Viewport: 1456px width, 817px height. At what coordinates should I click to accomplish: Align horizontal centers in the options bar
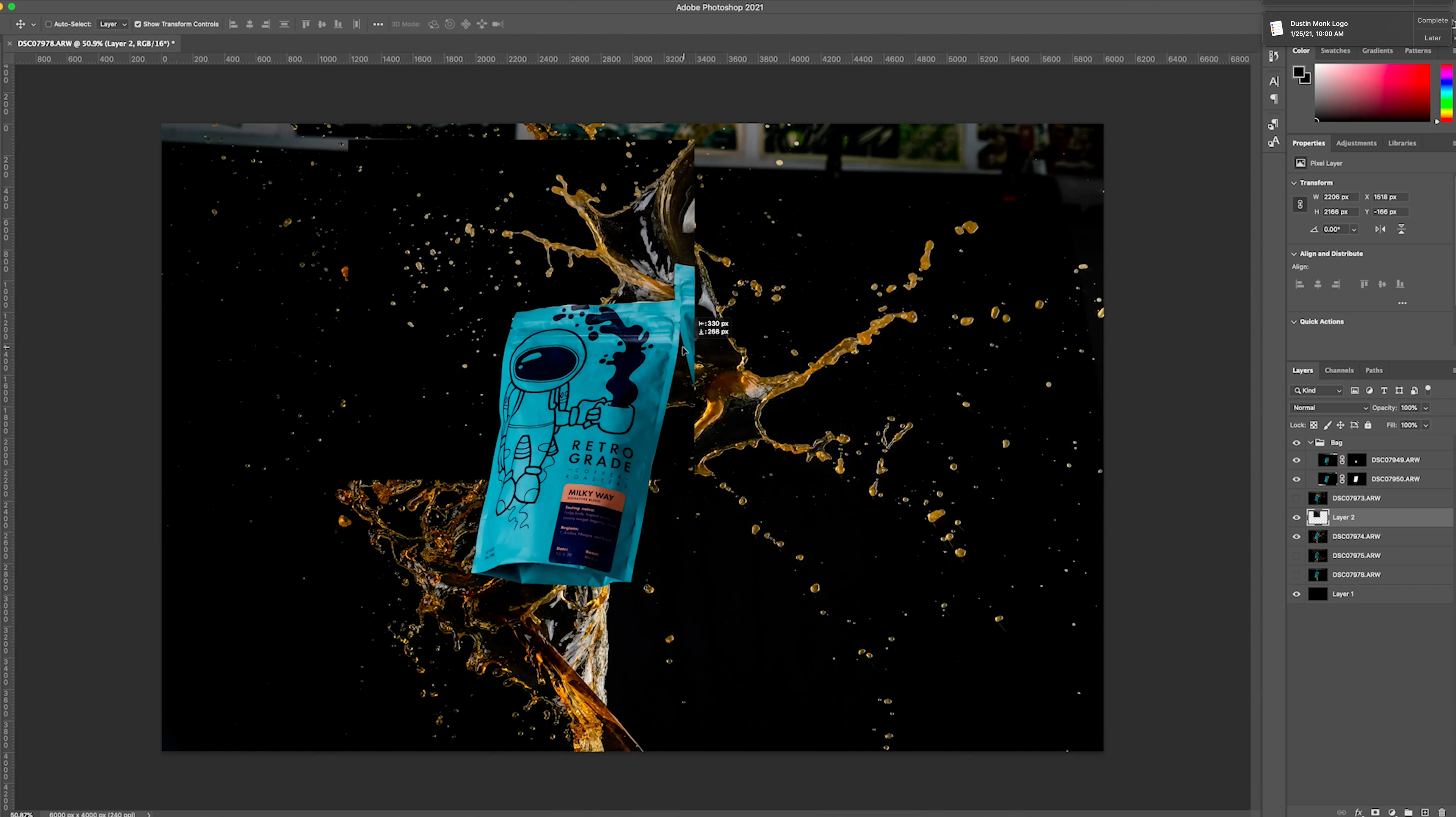pos(249,24)
